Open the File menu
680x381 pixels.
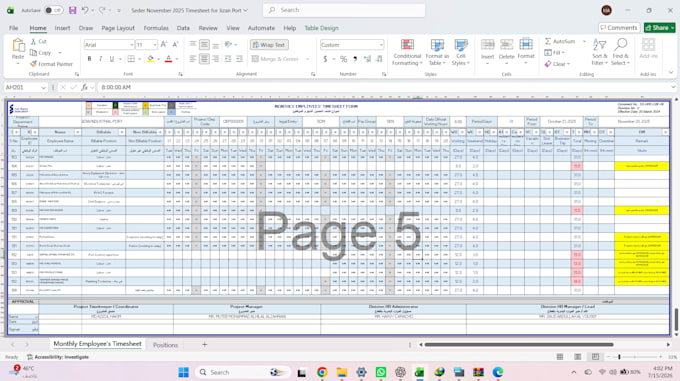[13, 28]
